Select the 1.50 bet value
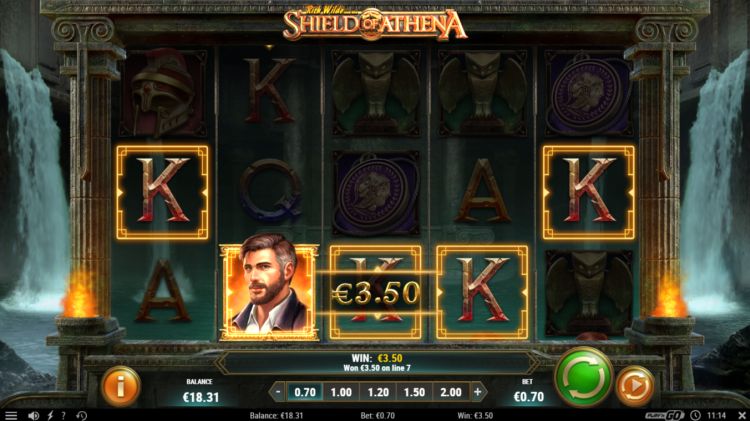Image resolution: width=750 pixels, height=421 pixels. [x=414, y=392]
